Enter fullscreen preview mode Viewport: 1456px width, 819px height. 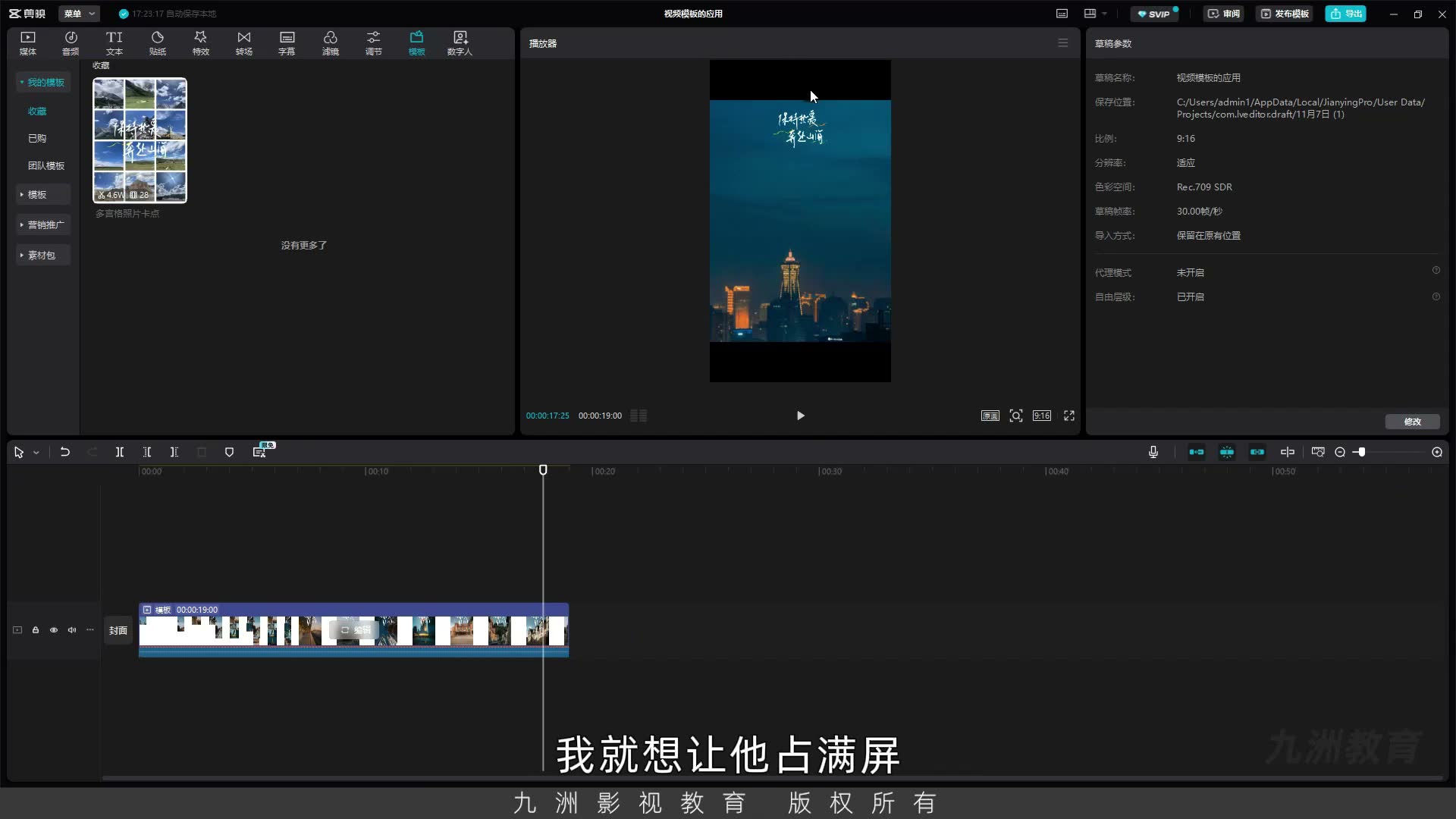(x=1069, y=416)
